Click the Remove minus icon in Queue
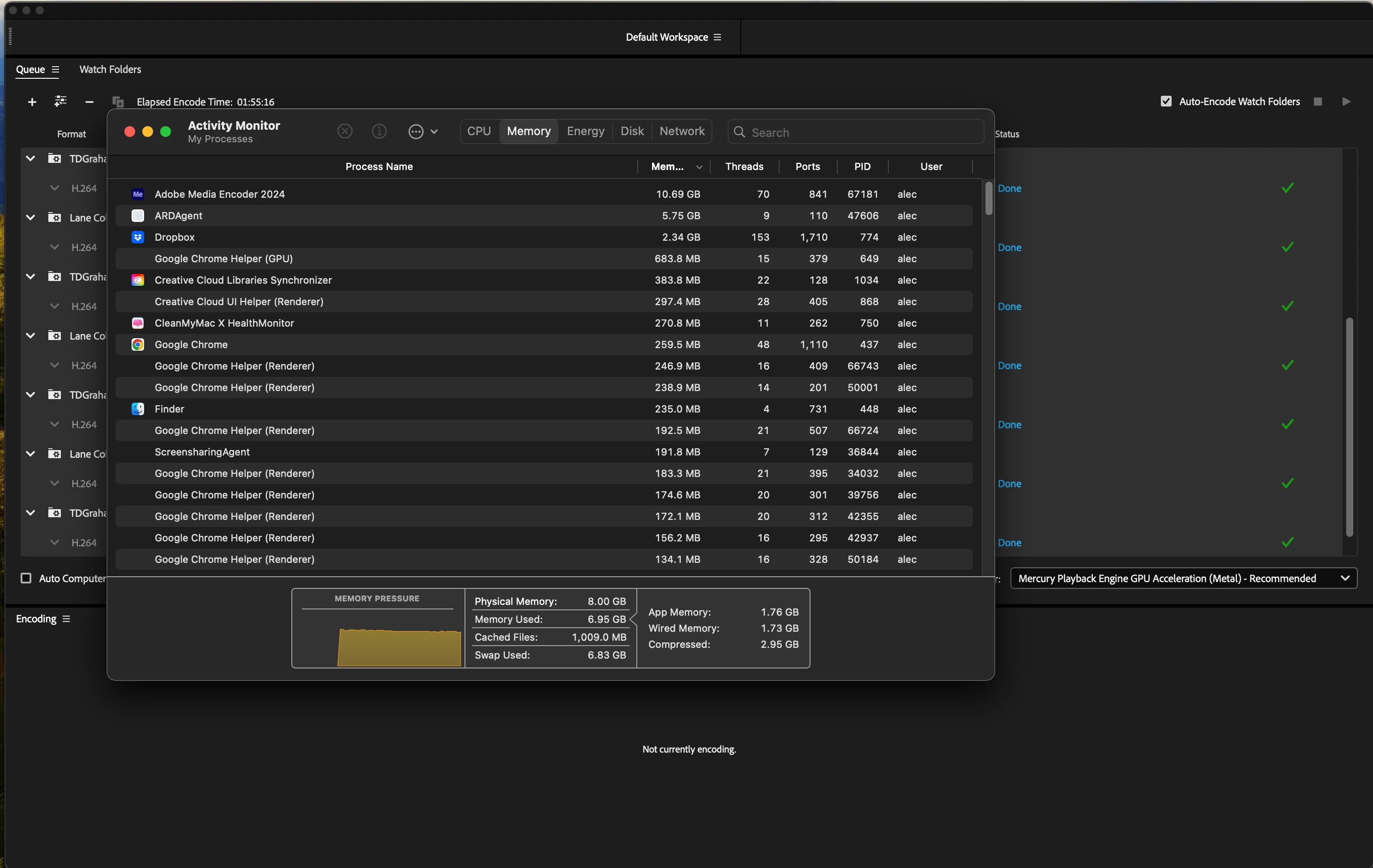The image size is (1373, 868). point(89,102)
